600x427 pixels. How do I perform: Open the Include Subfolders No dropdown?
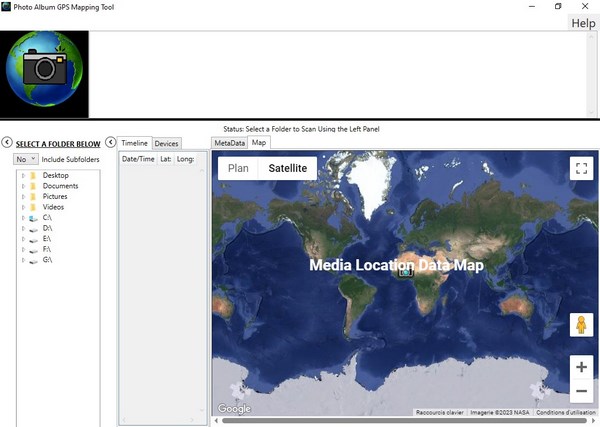(x=26, y=159)
